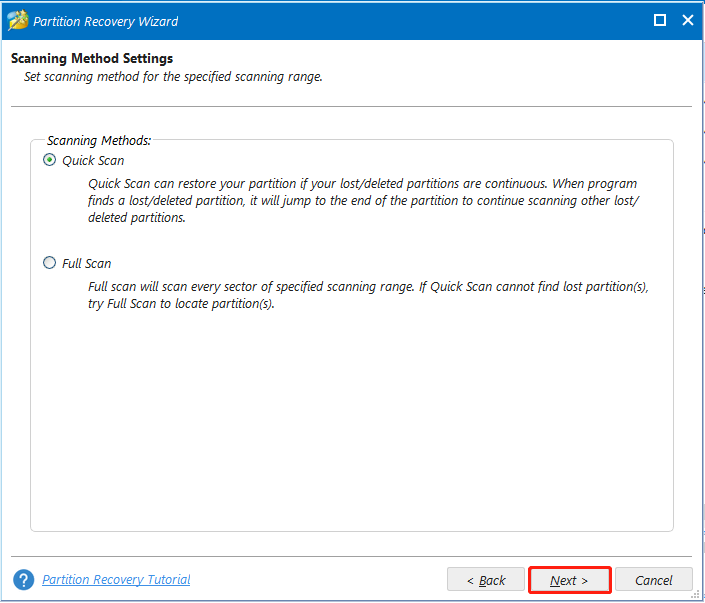705x603 pixels.
Task: Click the 'Scanning Methods:' group label
Action: [99, 140]
